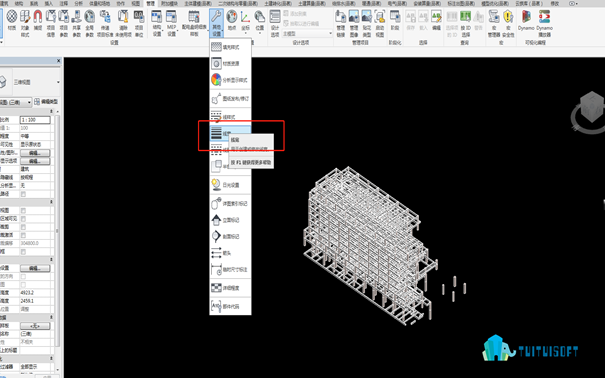This screenshot has height=378, width=605.
Task: Click the <无> view template button
Action: (x=35, y=326)
